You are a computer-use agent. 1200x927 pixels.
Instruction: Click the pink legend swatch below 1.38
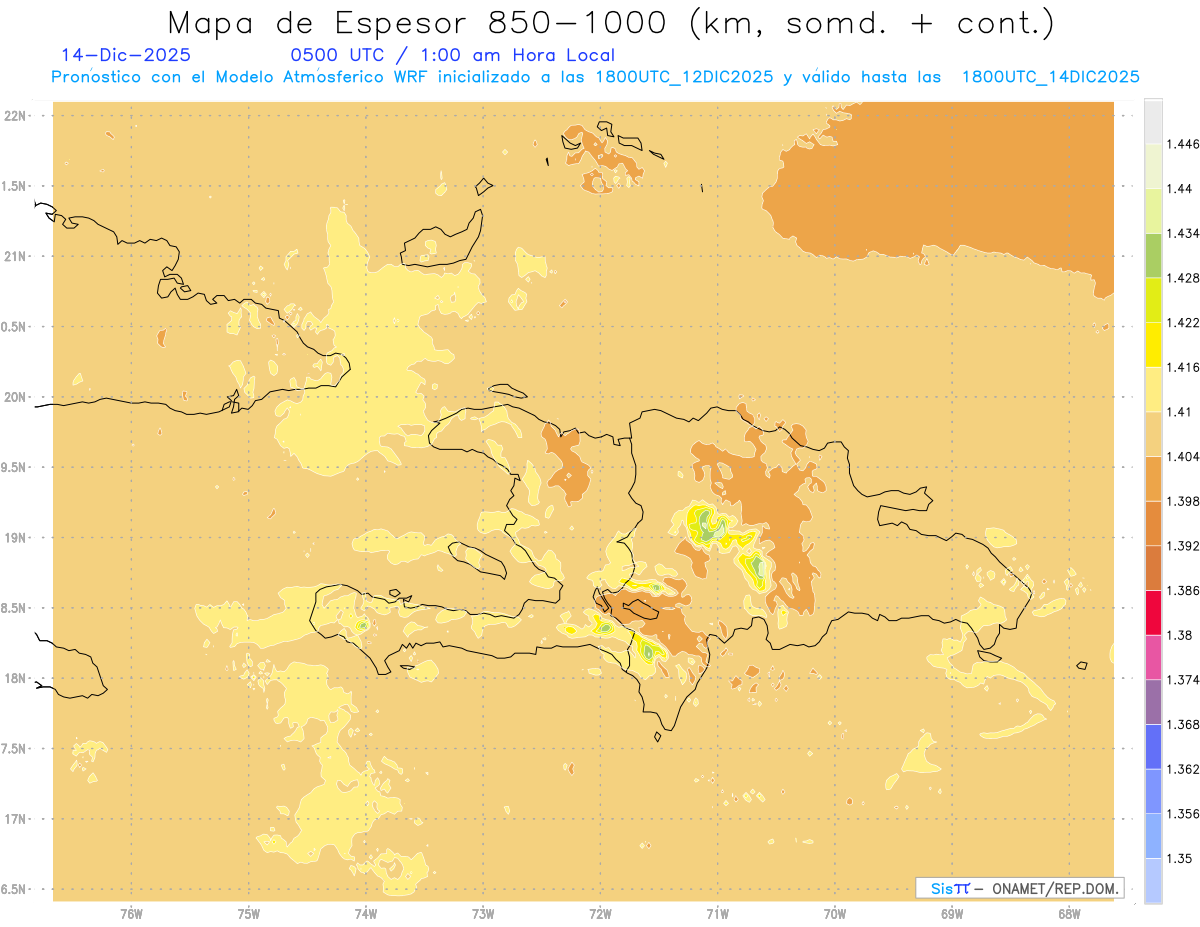[x=1153, y=657]
